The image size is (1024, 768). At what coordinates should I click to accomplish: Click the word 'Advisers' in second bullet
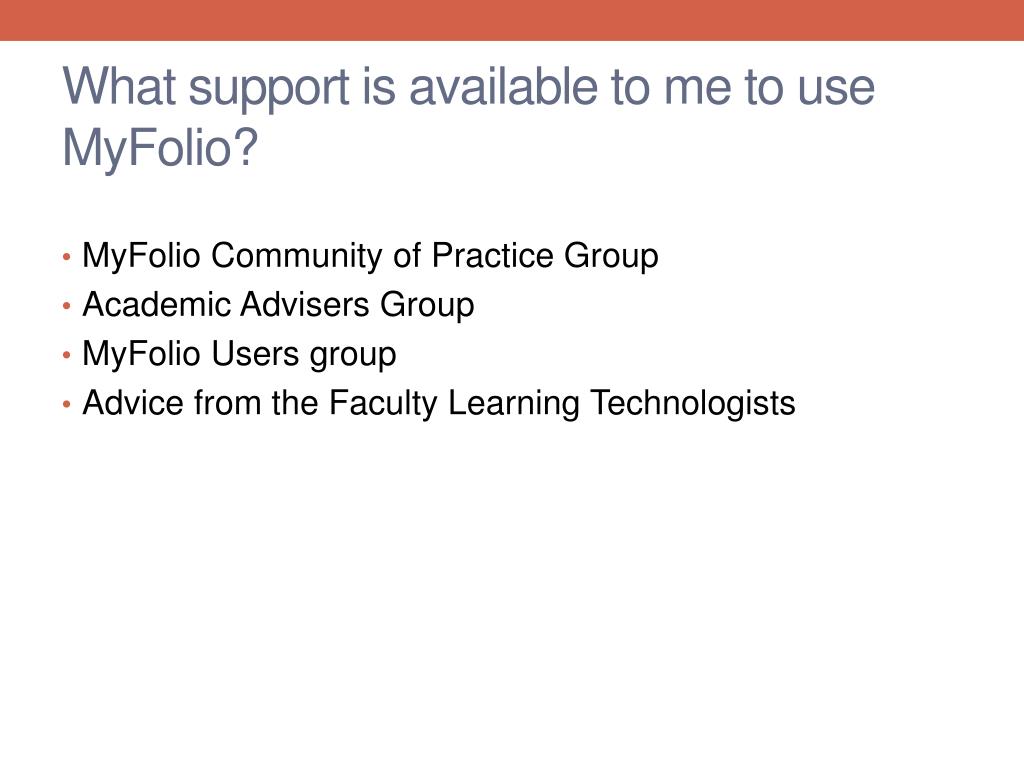(x=305, y=304)
